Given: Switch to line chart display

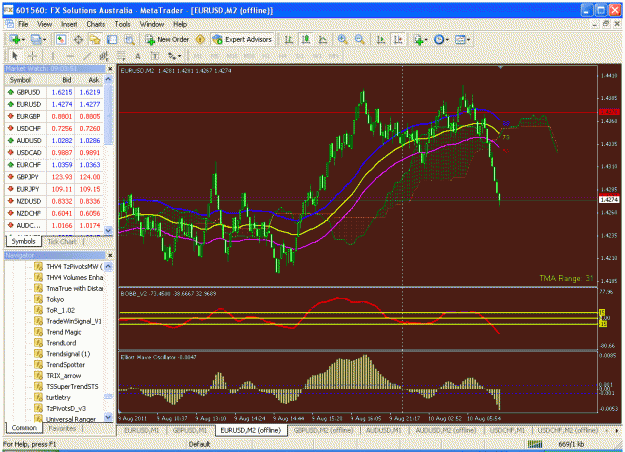Looking at the screenshot, I should (323, 39).
